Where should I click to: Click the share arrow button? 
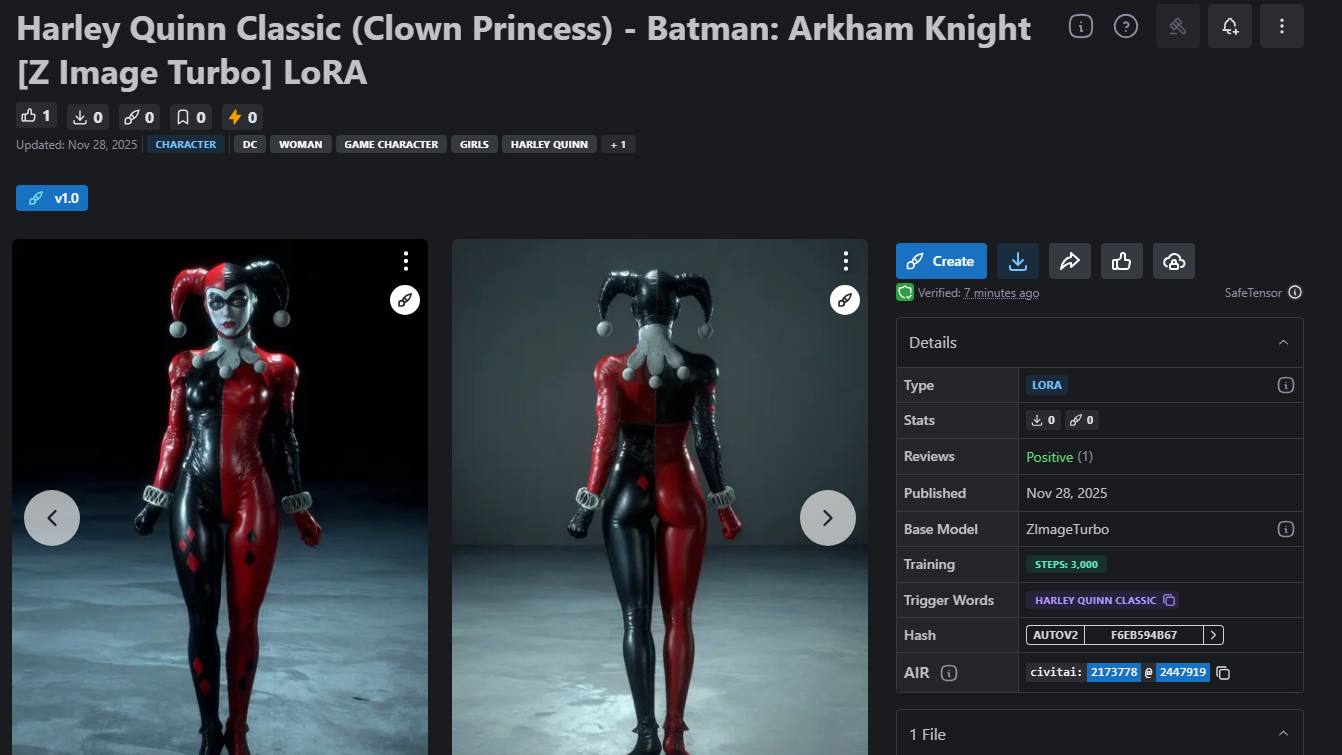point(1070,261)
